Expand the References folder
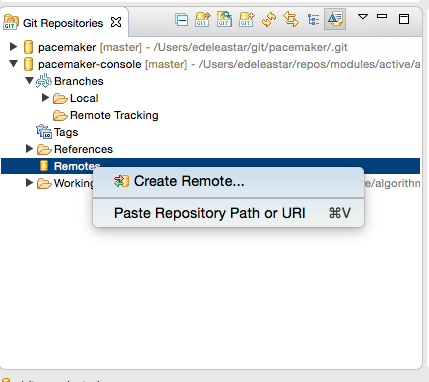 point(29,148)
